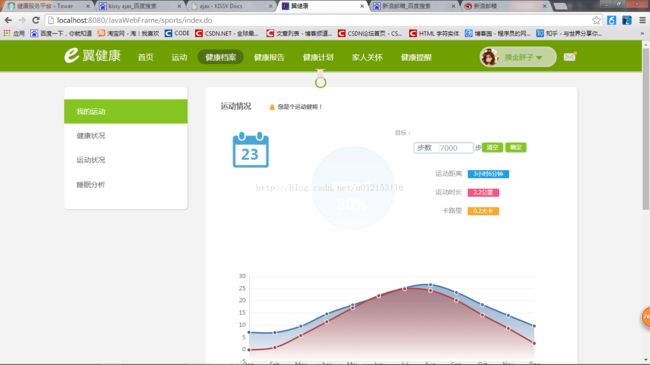Click the warning triangle icon beside 运动情况
Screen dimensions: 650x365
tap(272, 107)
